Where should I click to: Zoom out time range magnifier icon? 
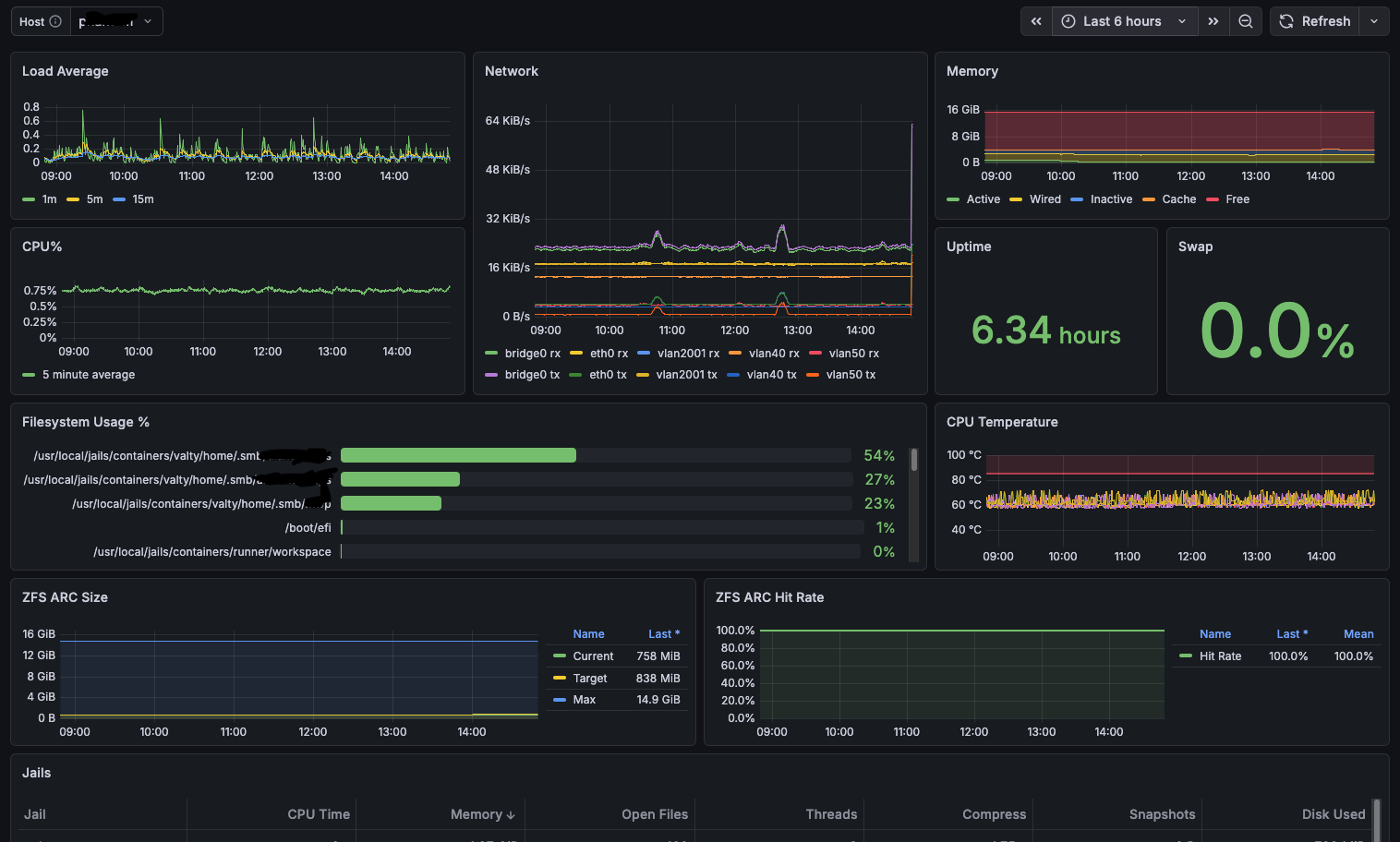point(1246,21)
